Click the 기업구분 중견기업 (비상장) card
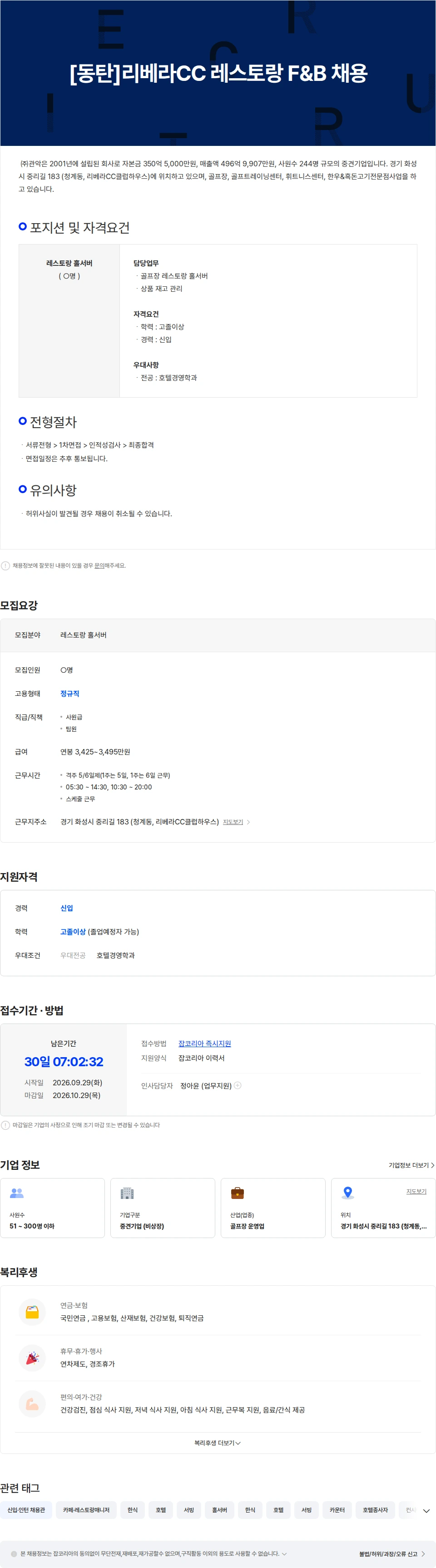This screenshot has height=1568, width=436. pyautogui.click(x=163, y=1208)
